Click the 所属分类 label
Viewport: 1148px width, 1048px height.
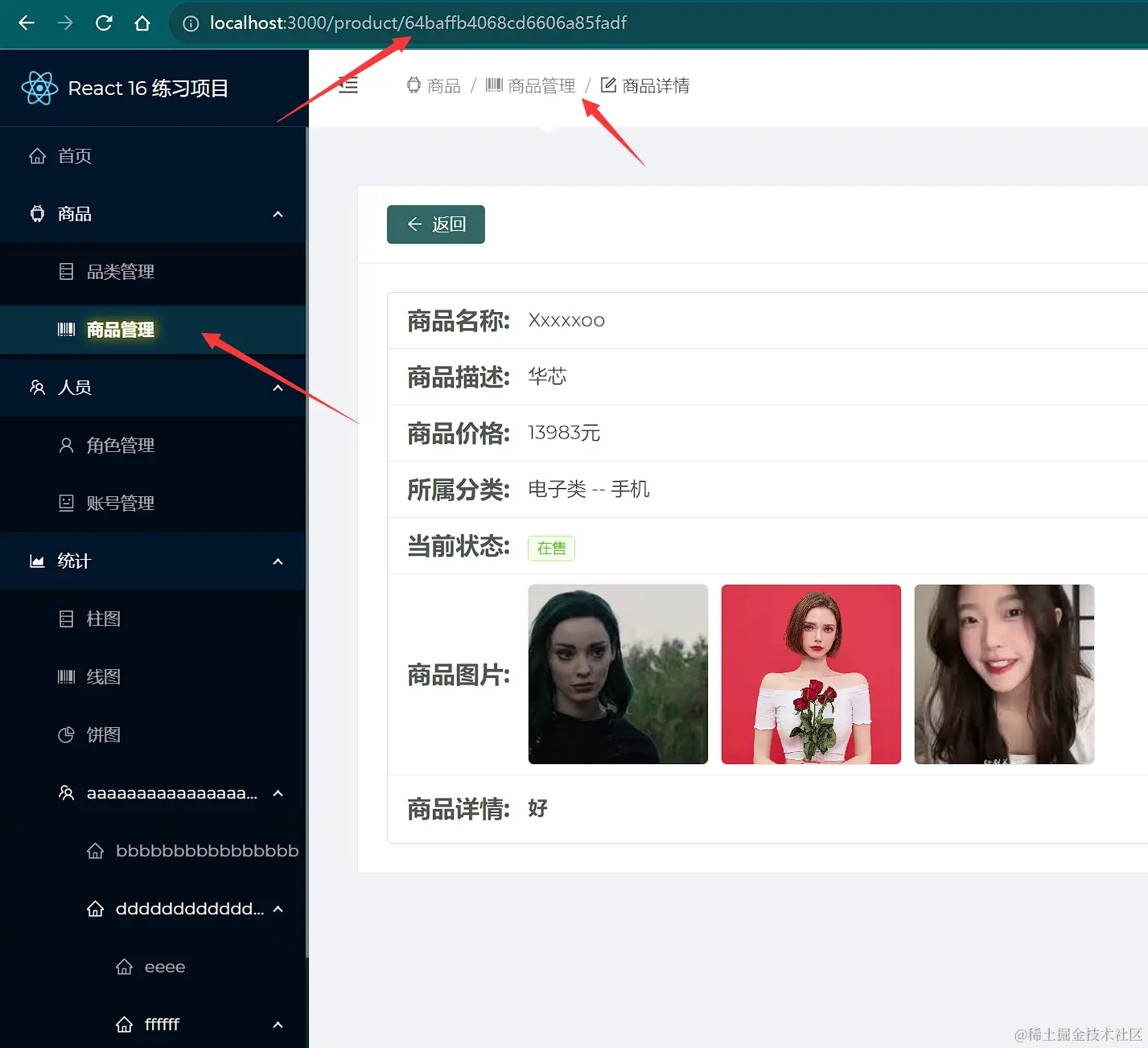[459, 490]
